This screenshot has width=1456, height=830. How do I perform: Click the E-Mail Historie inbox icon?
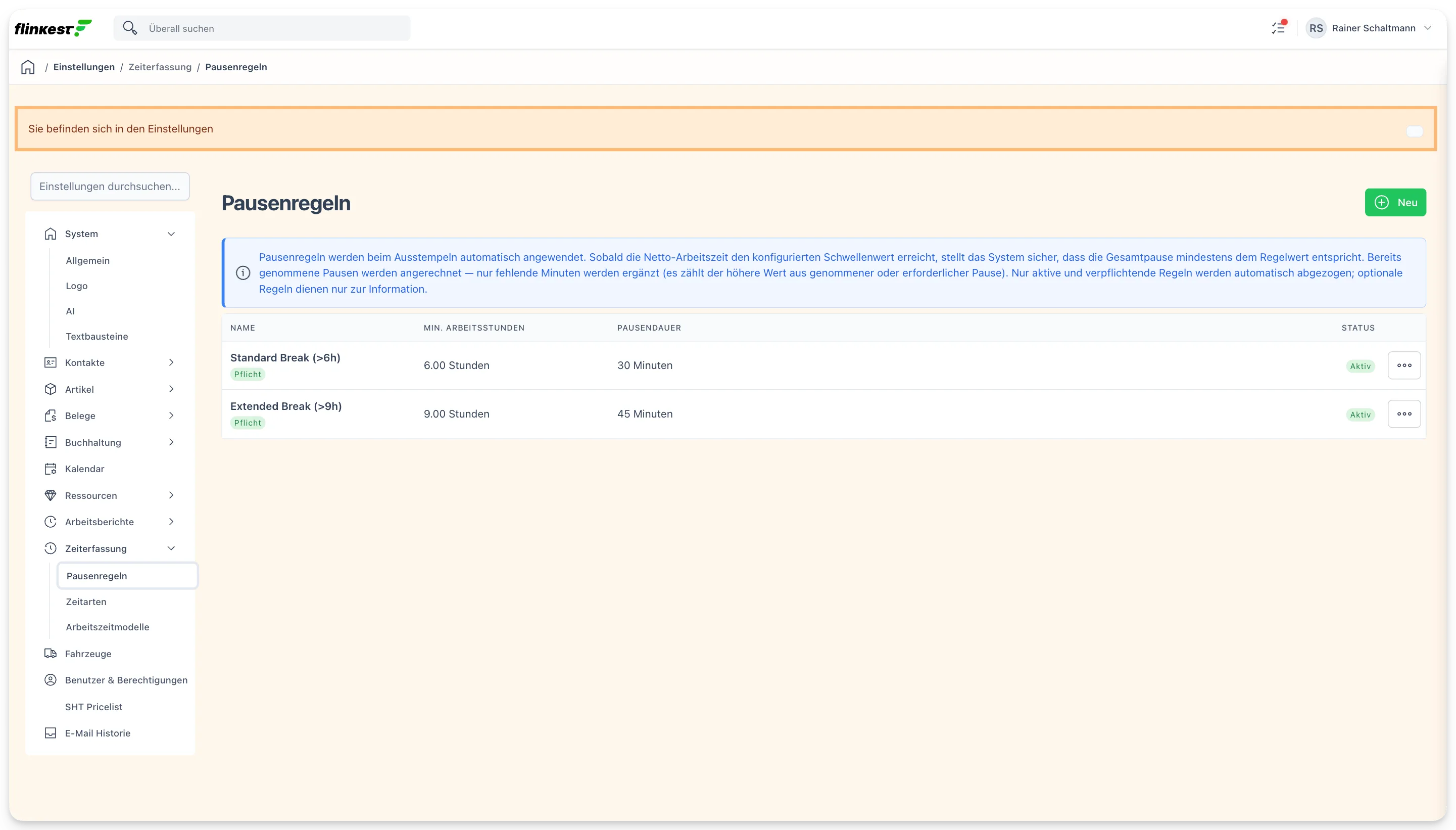[x=50, y=733]
